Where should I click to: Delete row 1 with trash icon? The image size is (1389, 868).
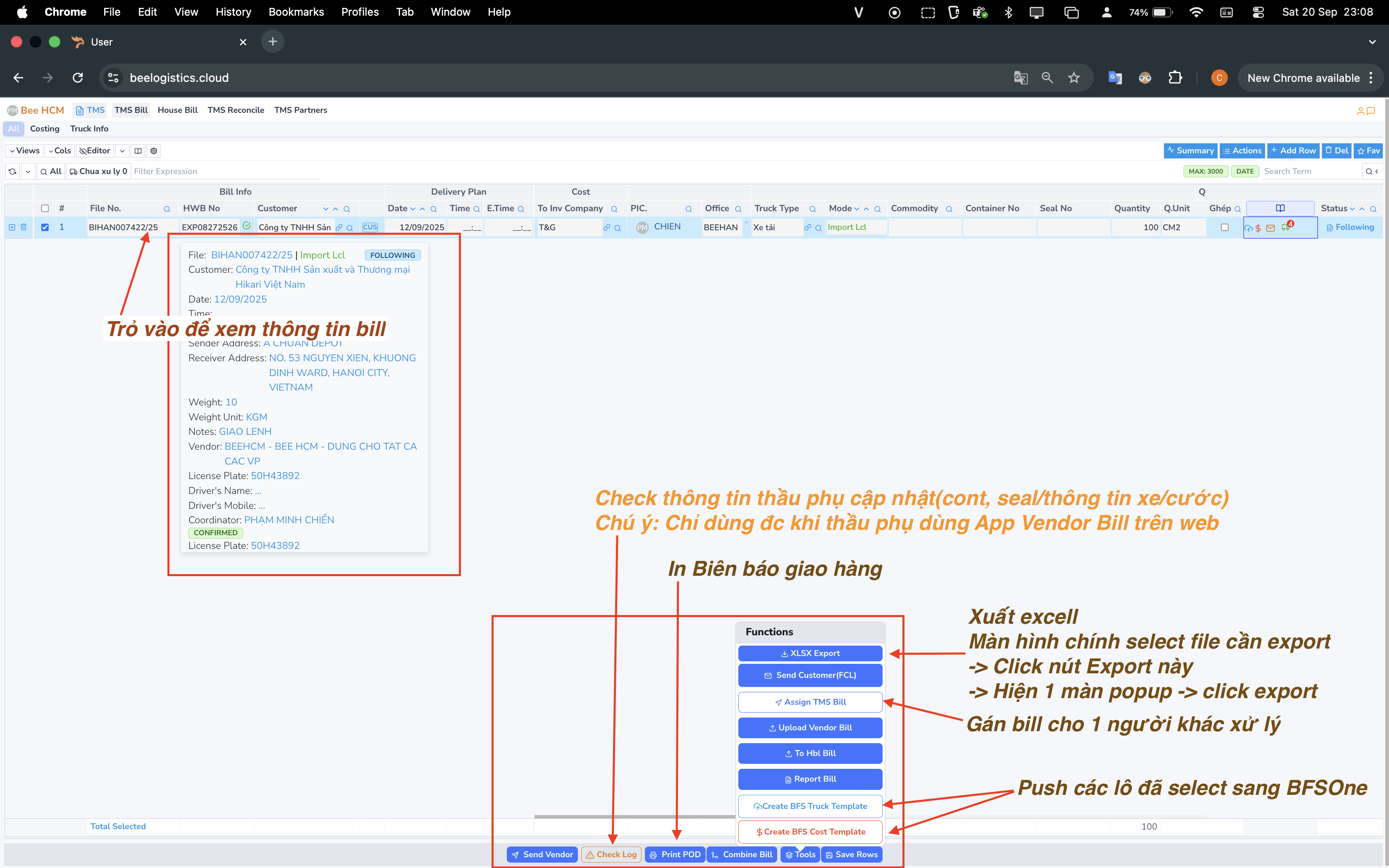24,227
